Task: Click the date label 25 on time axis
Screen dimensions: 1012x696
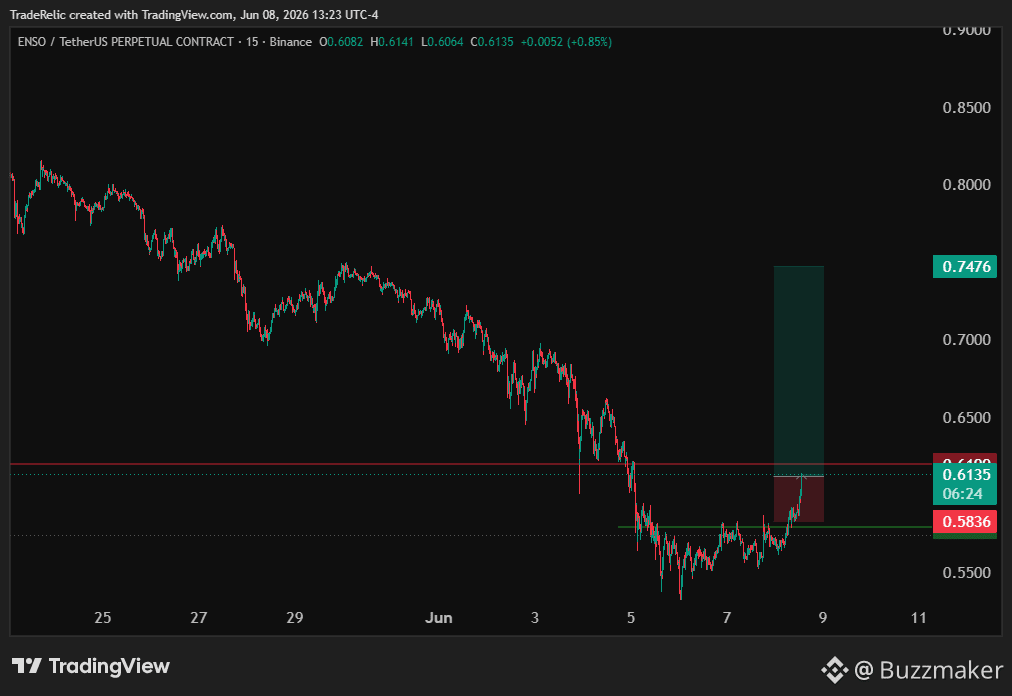Action: [x=103, y=618]
